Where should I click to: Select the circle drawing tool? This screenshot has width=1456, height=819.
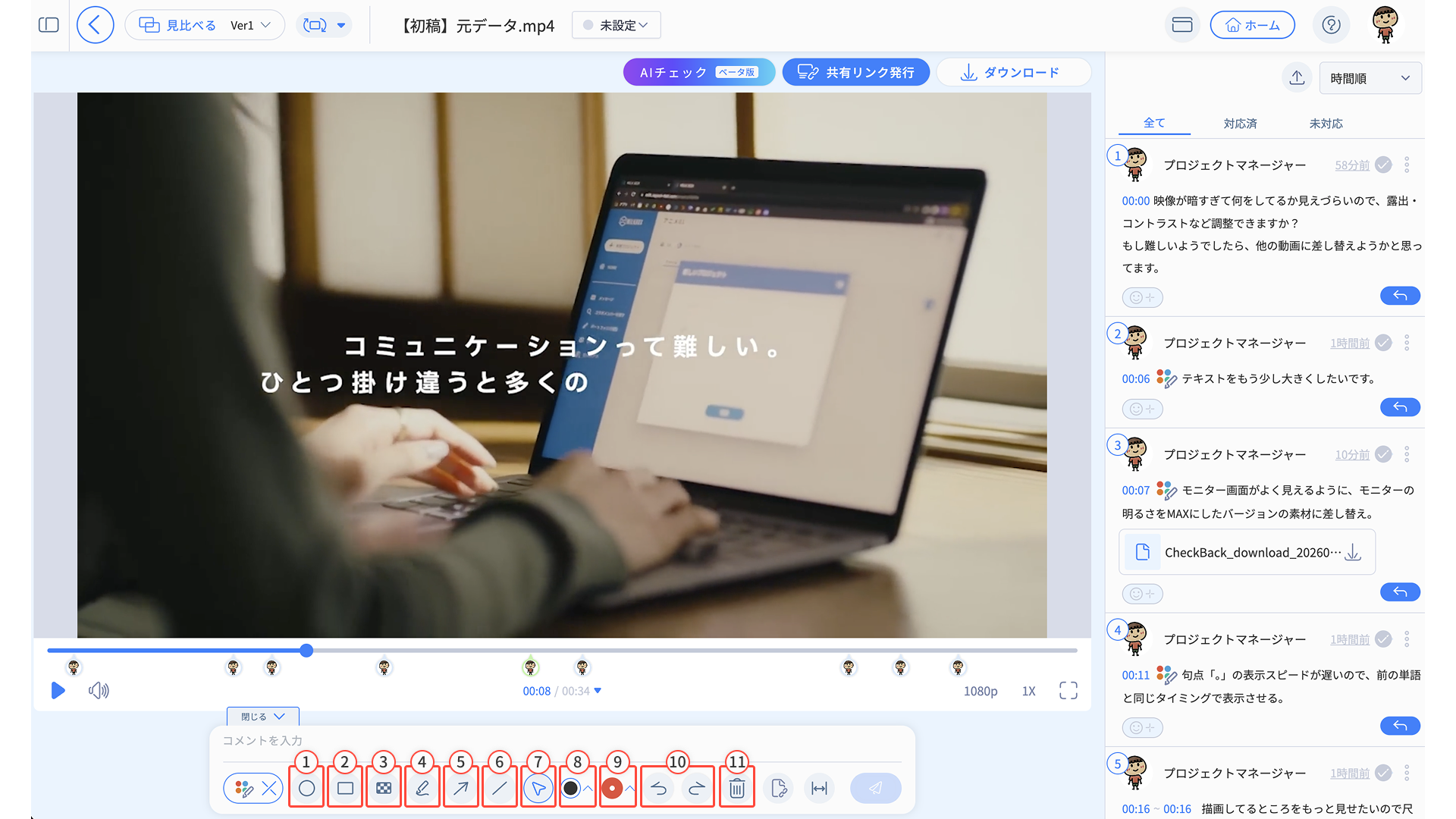click(x=306, y=789)
